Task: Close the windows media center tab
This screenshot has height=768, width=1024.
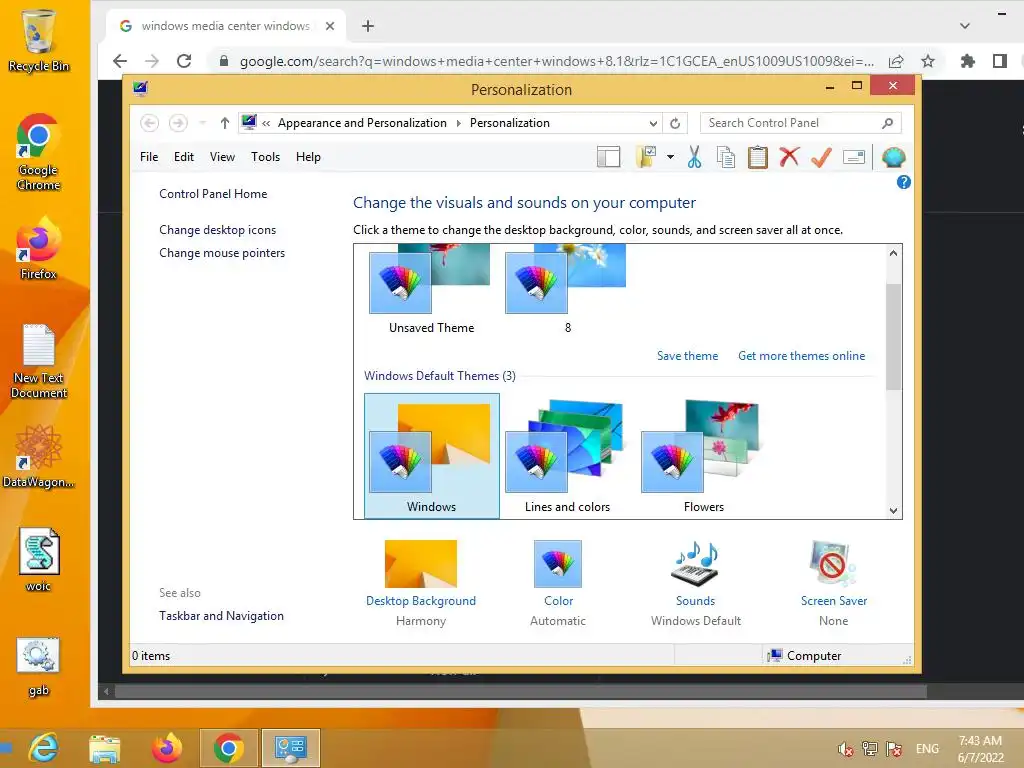Action: coord(330,25)
